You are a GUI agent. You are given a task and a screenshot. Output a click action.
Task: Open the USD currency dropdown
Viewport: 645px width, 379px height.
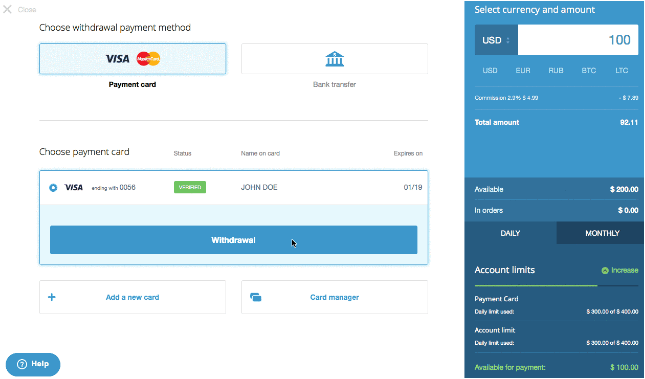pyautogui.click(x=496, y=40)
